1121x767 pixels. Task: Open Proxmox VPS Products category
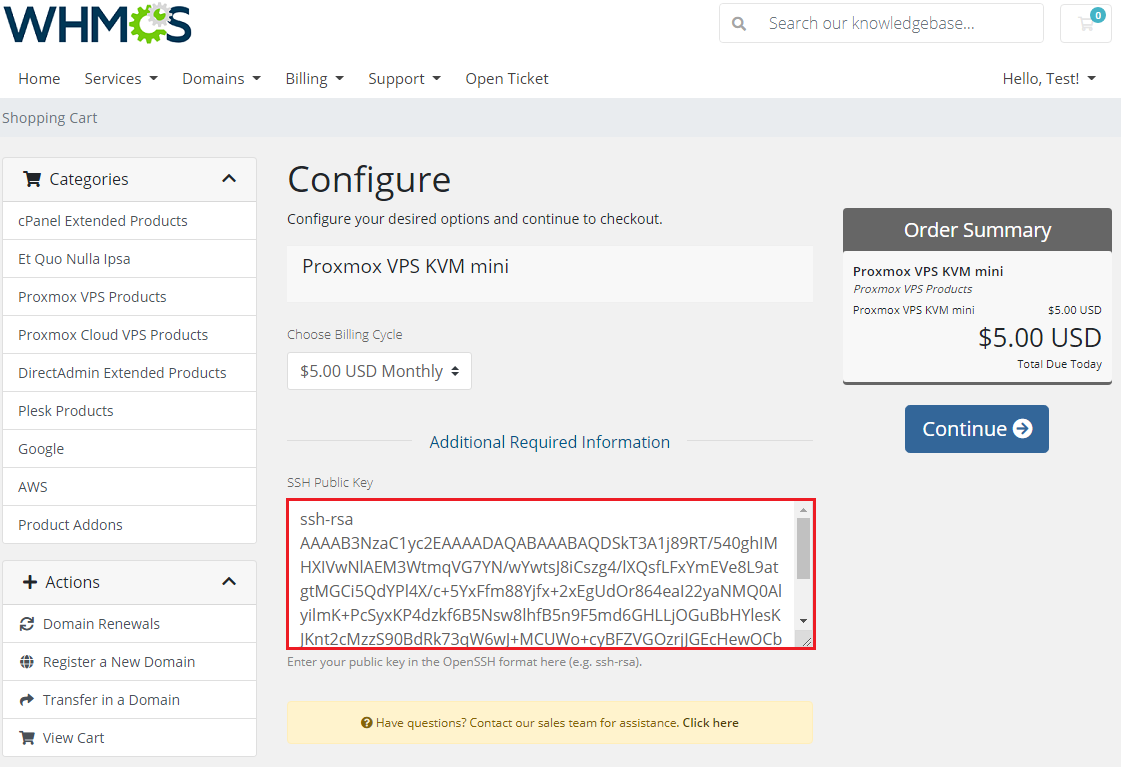coord(129,297)
